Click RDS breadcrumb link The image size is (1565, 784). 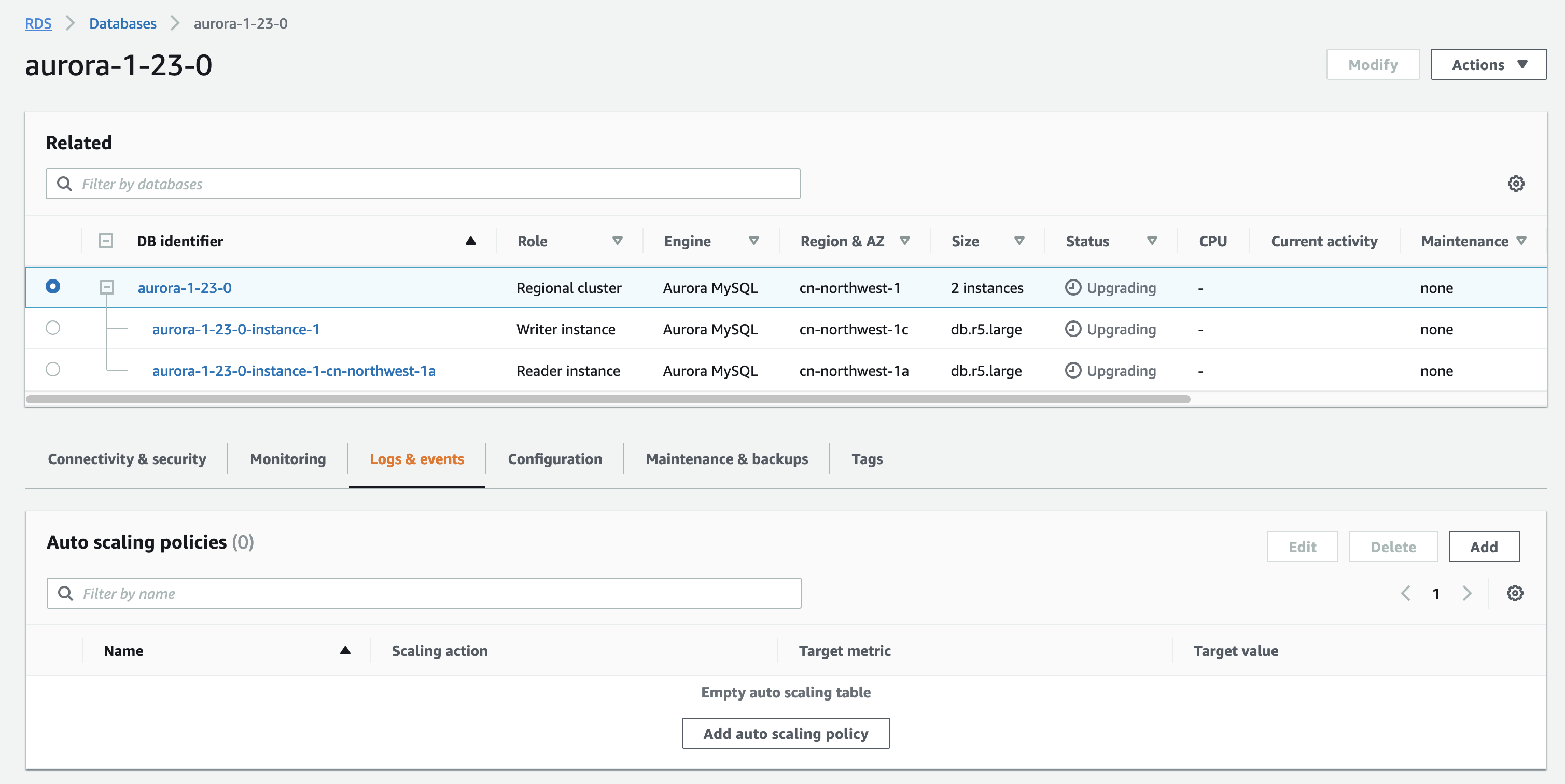pos(38,23)
